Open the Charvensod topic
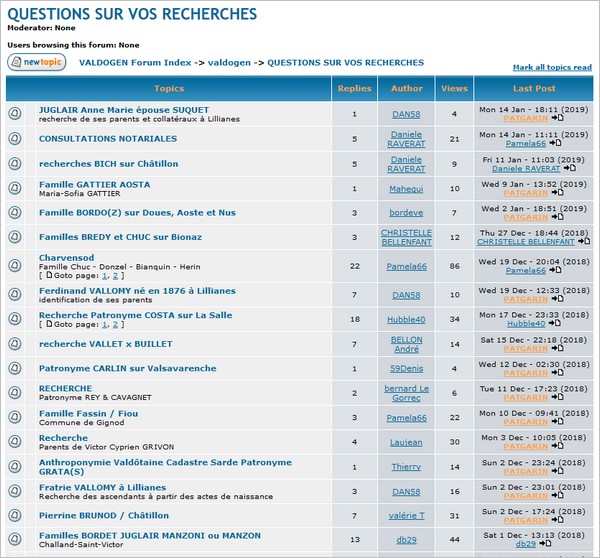The width and height of the screenshot is (600, 558). point(67,258)
